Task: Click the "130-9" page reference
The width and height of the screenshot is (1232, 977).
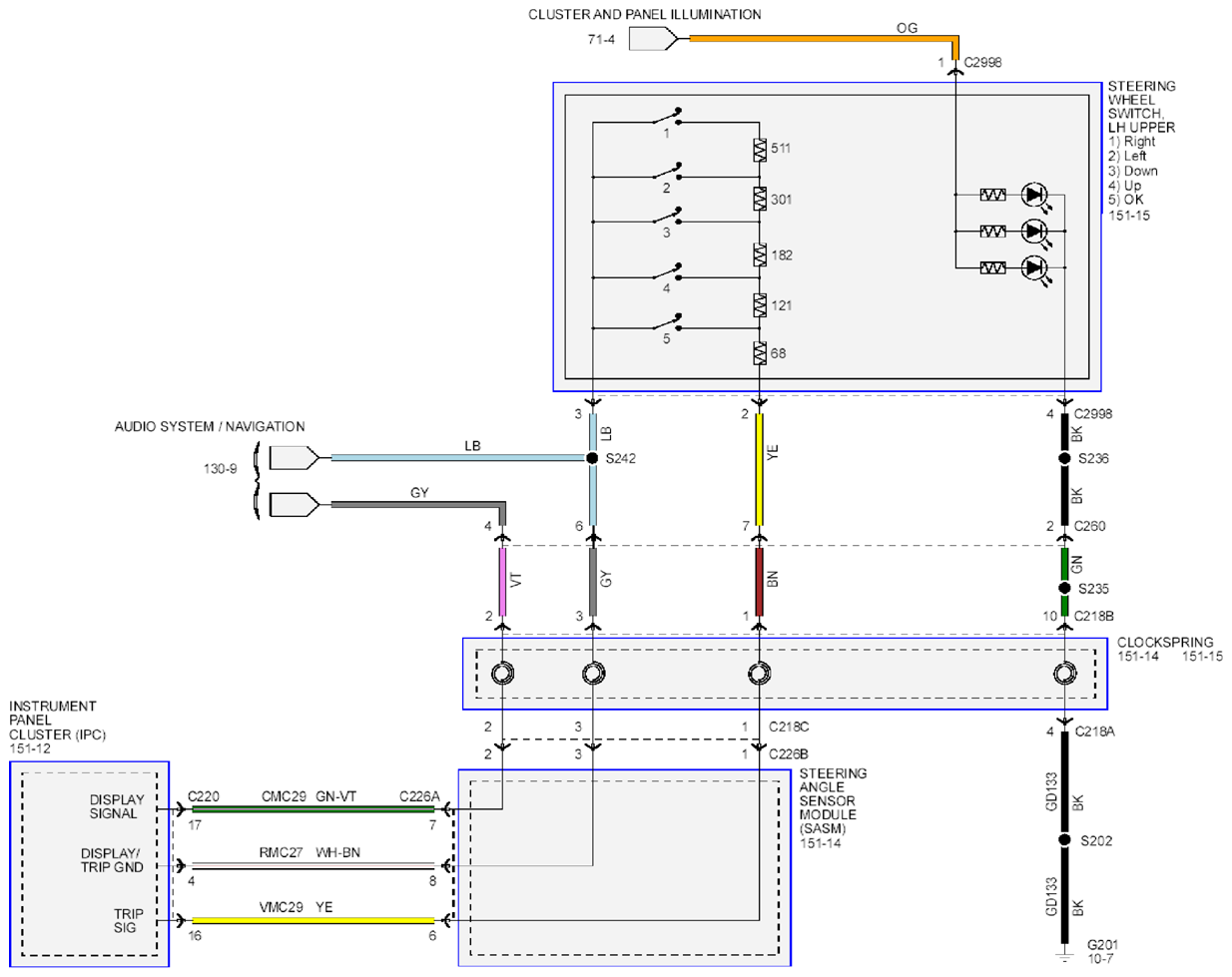Action: [221, 468]
